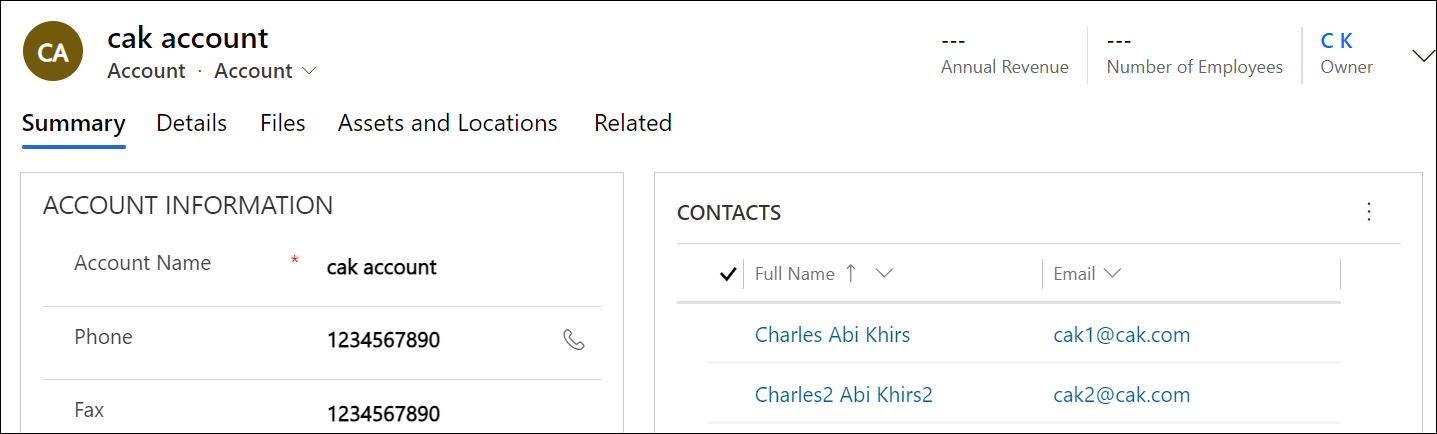Click the phone call icon
Viewport: 1437px width, 434px height.
[x=574, y=340]
